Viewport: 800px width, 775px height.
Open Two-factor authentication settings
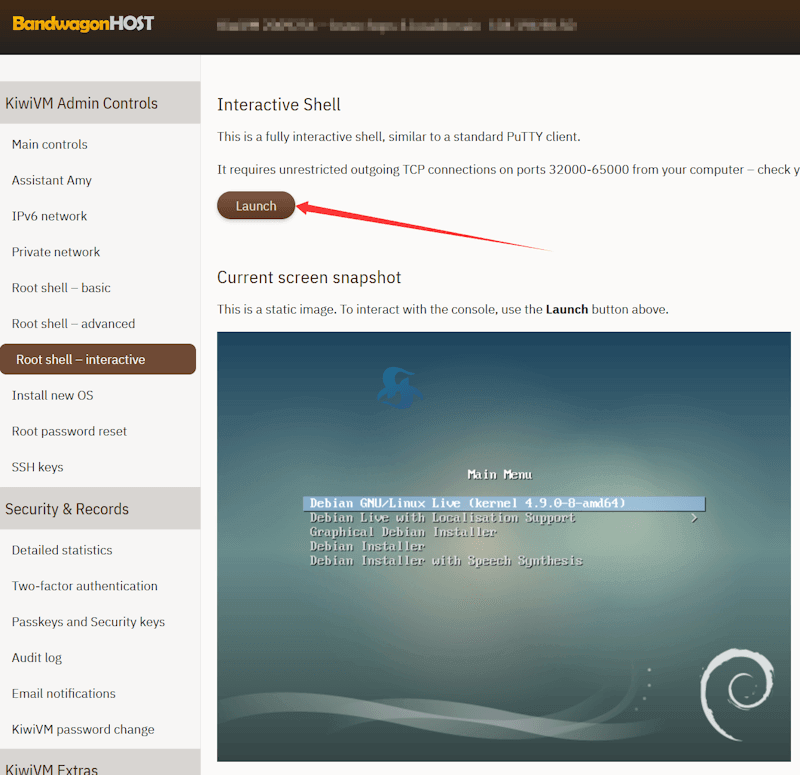85,586
